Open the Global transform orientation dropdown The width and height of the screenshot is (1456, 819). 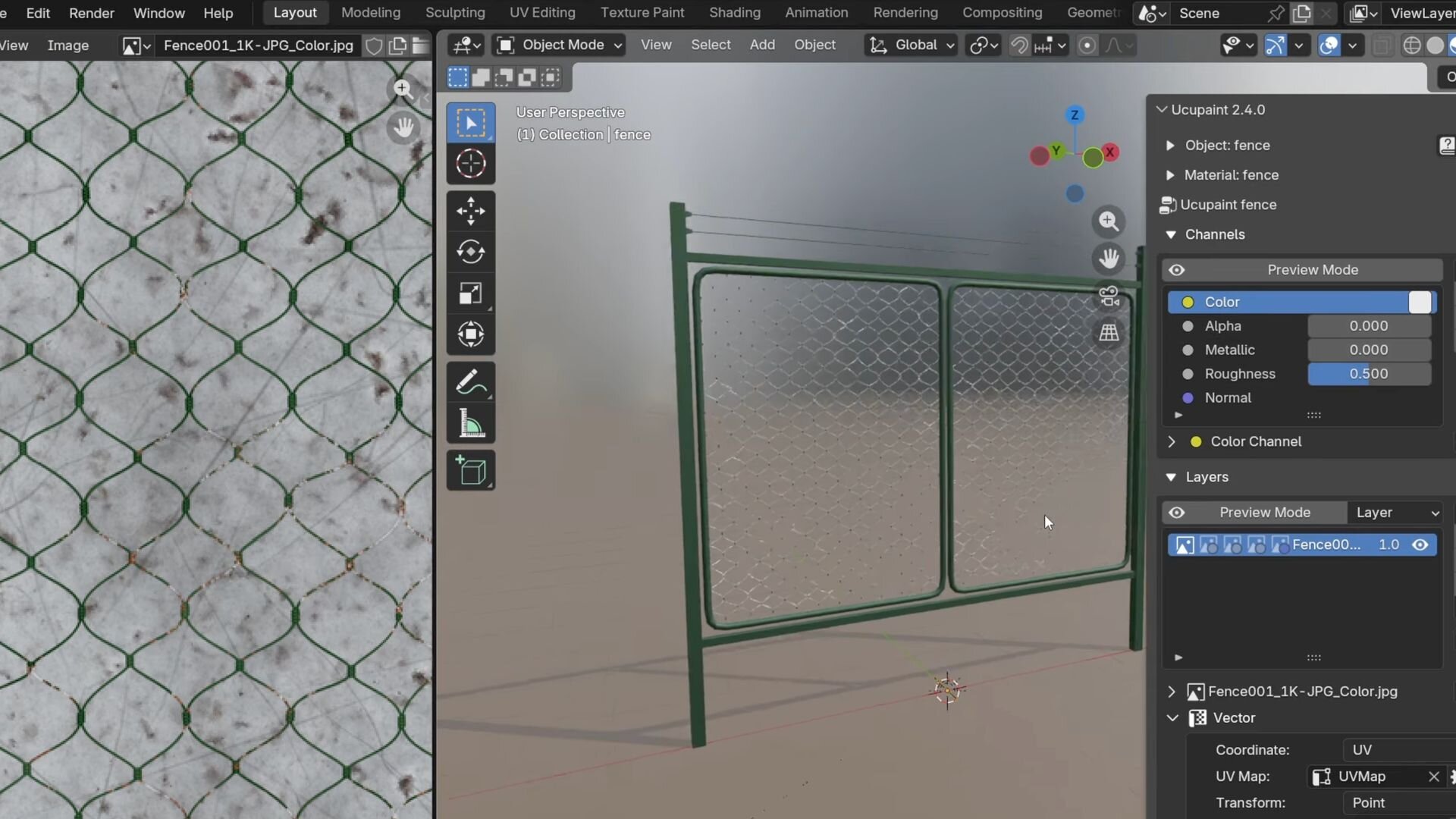[911, 45]
